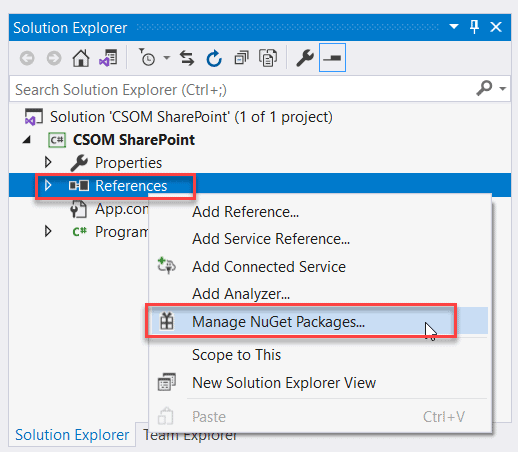Click the Home icon in toolbar
Image resolution: width=518 pixels, height=452 pixels.
(81, 58)
